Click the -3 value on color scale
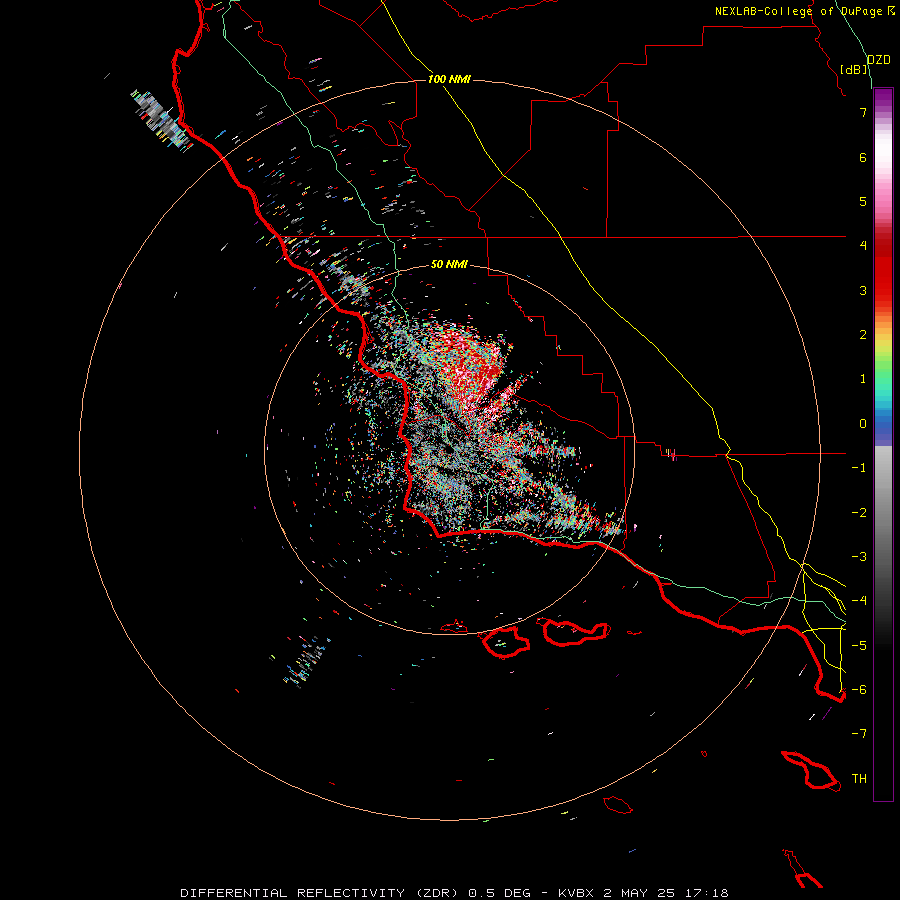 pos(859,556)
